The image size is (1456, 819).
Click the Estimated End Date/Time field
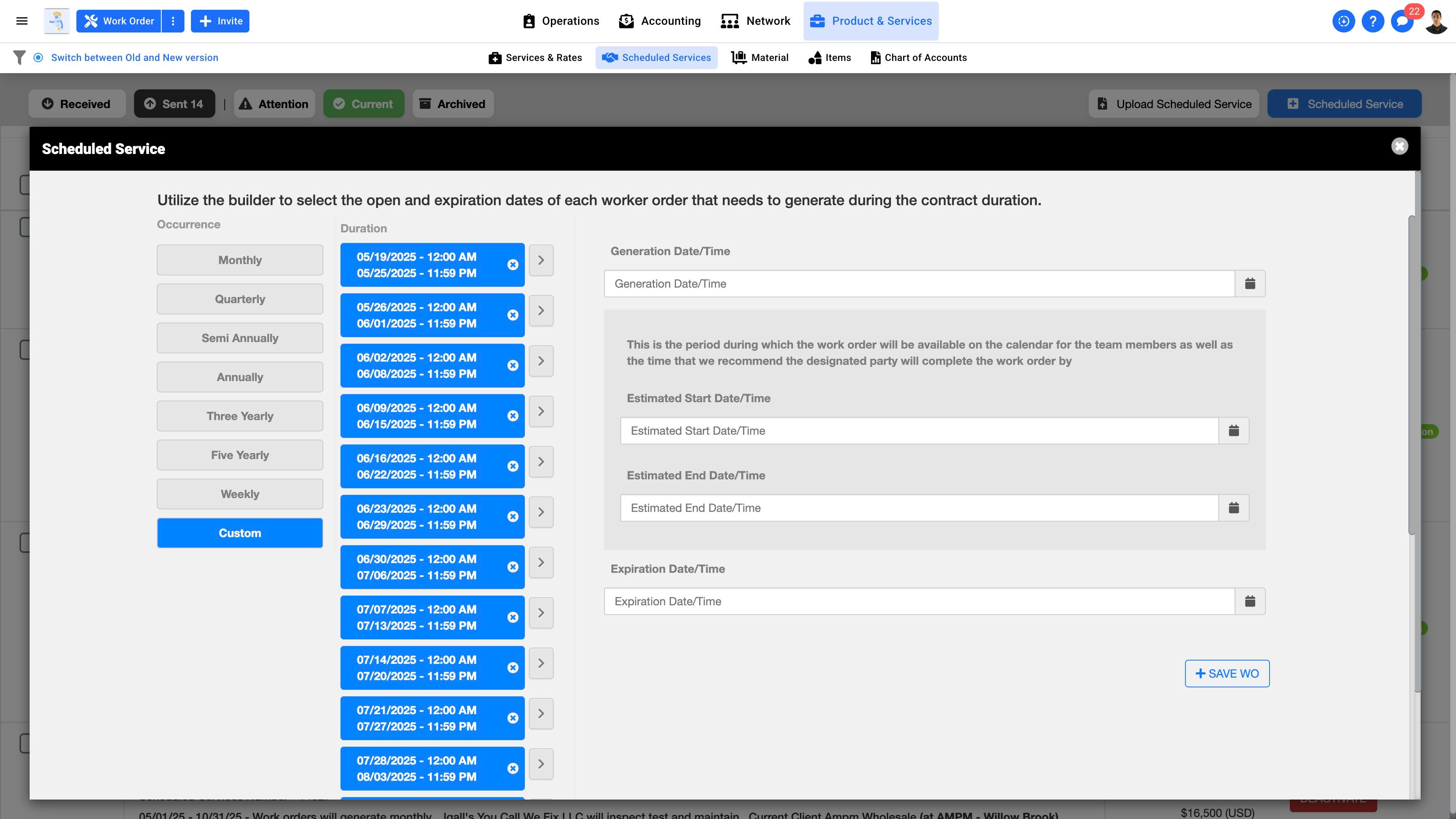919,508
